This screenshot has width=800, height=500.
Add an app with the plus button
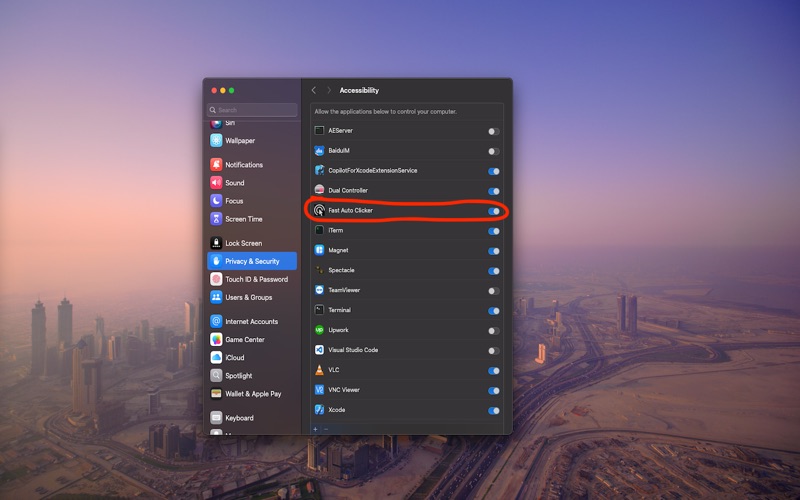315,429
